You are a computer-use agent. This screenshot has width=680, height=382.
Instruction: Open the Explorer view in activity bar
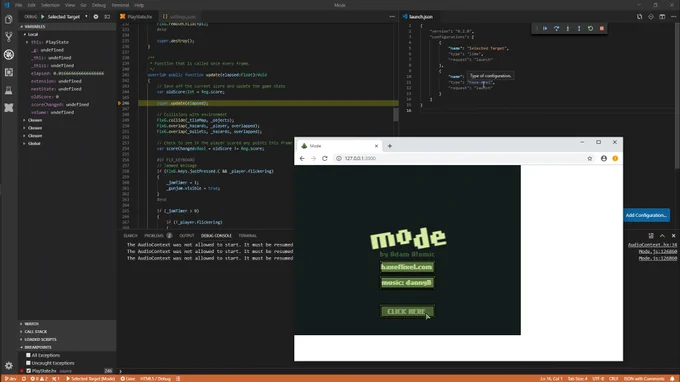click(9, 19)
